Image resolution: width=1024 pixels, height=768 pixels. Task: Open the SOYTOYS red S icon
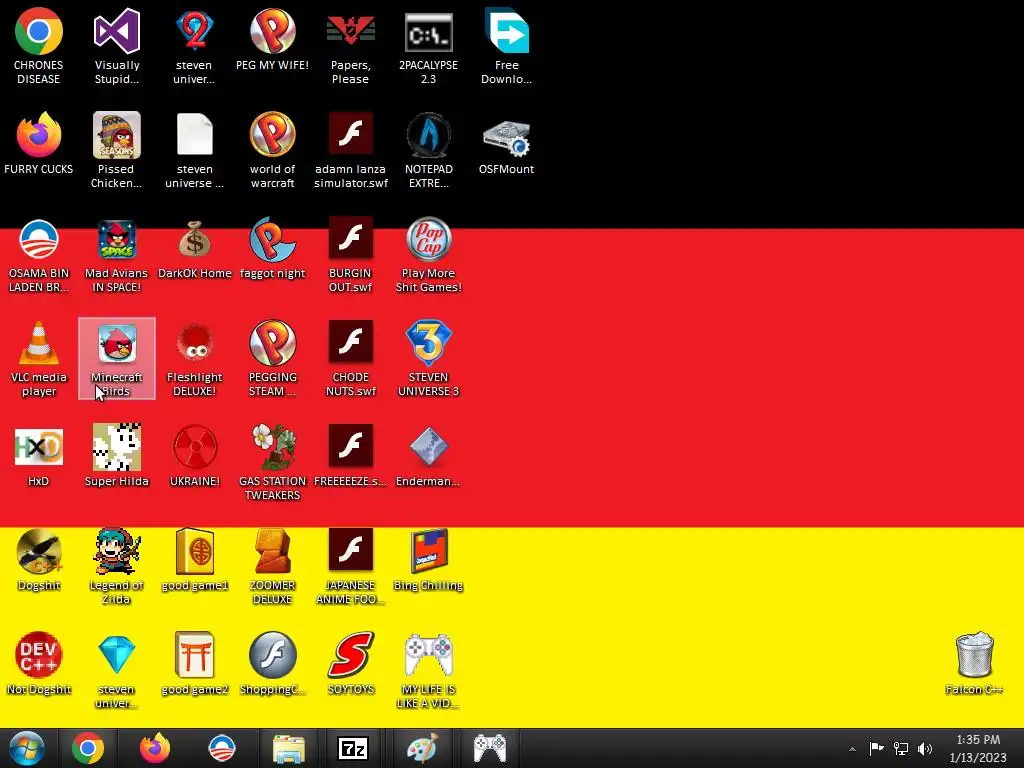pos(351,655)
